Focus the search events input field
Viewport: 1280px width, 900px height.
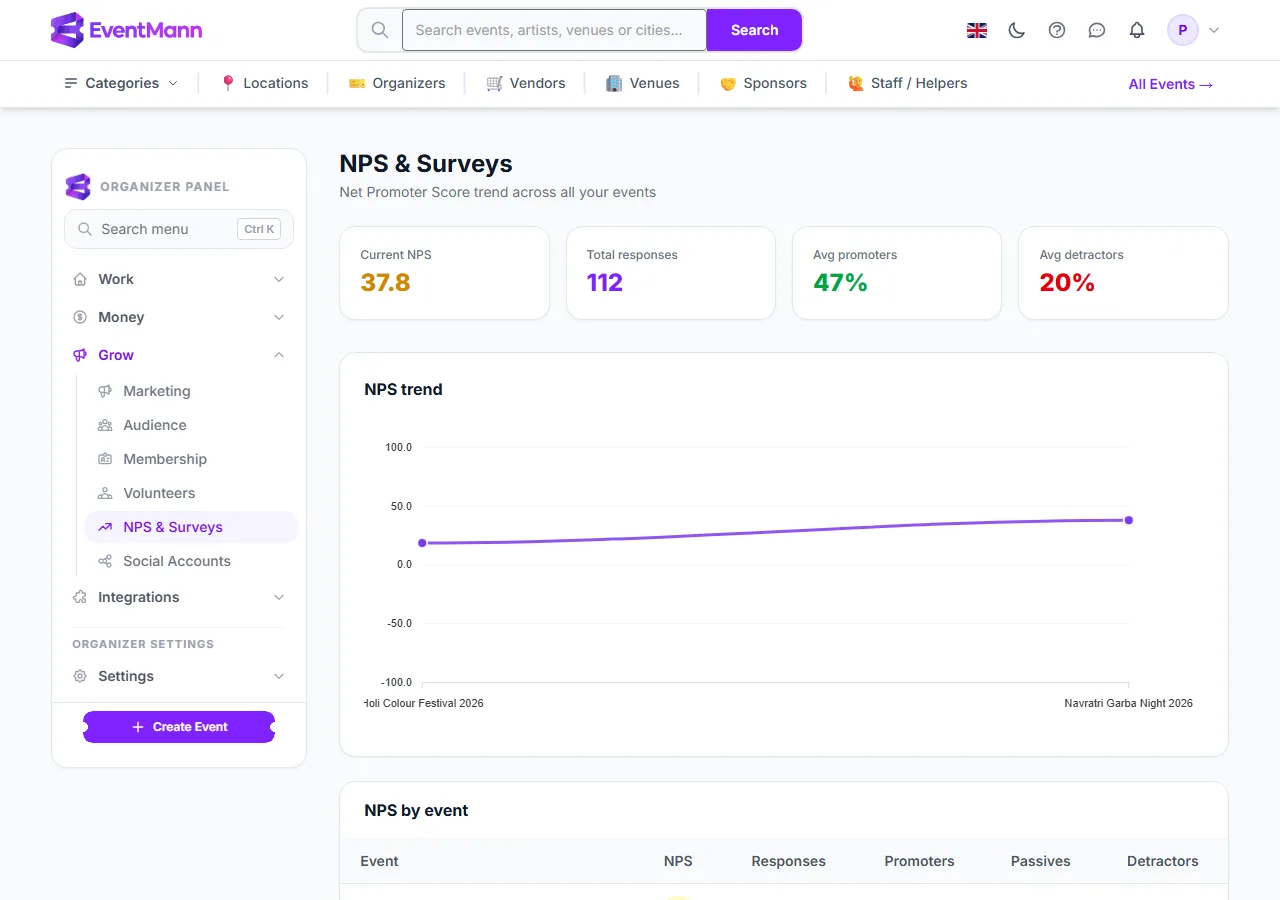554,30
